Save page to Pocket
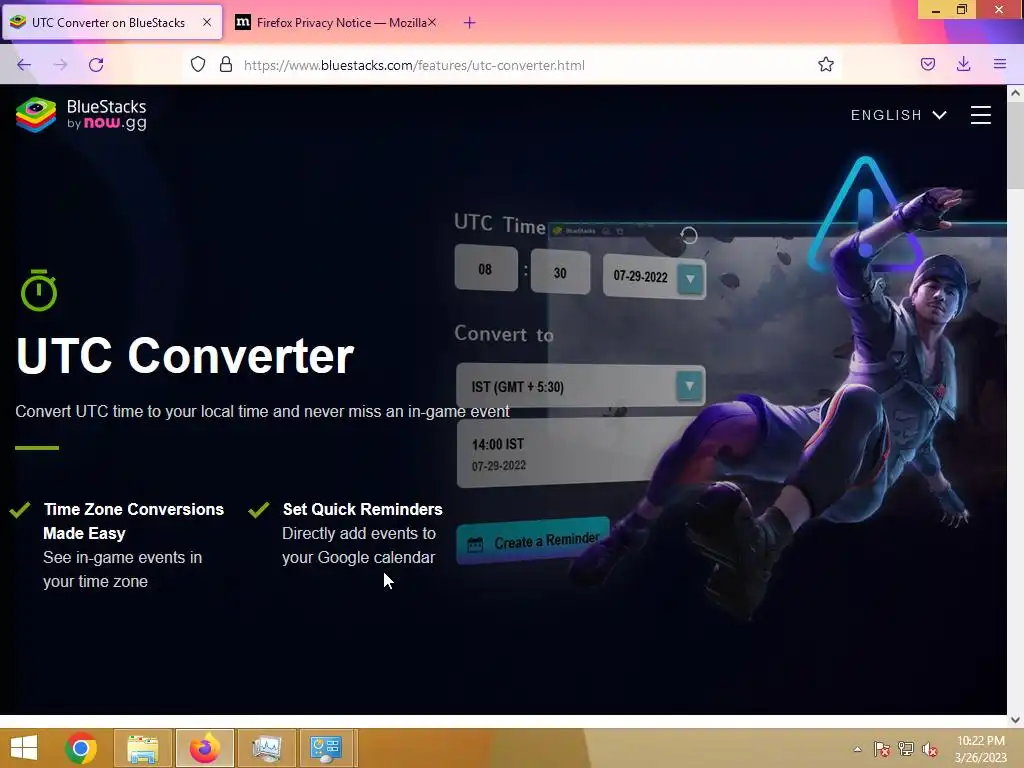 click(927, 64)
